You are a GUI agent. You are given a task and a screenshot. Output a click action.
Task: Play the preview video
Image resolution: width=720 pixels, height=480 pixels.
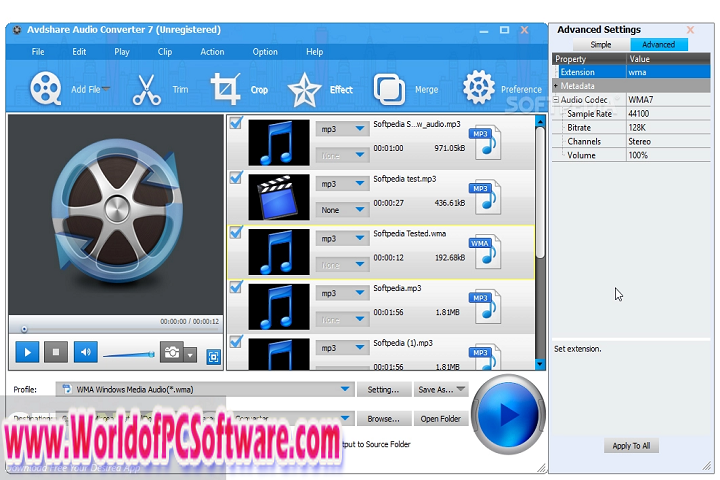click(x=27, y=352)
